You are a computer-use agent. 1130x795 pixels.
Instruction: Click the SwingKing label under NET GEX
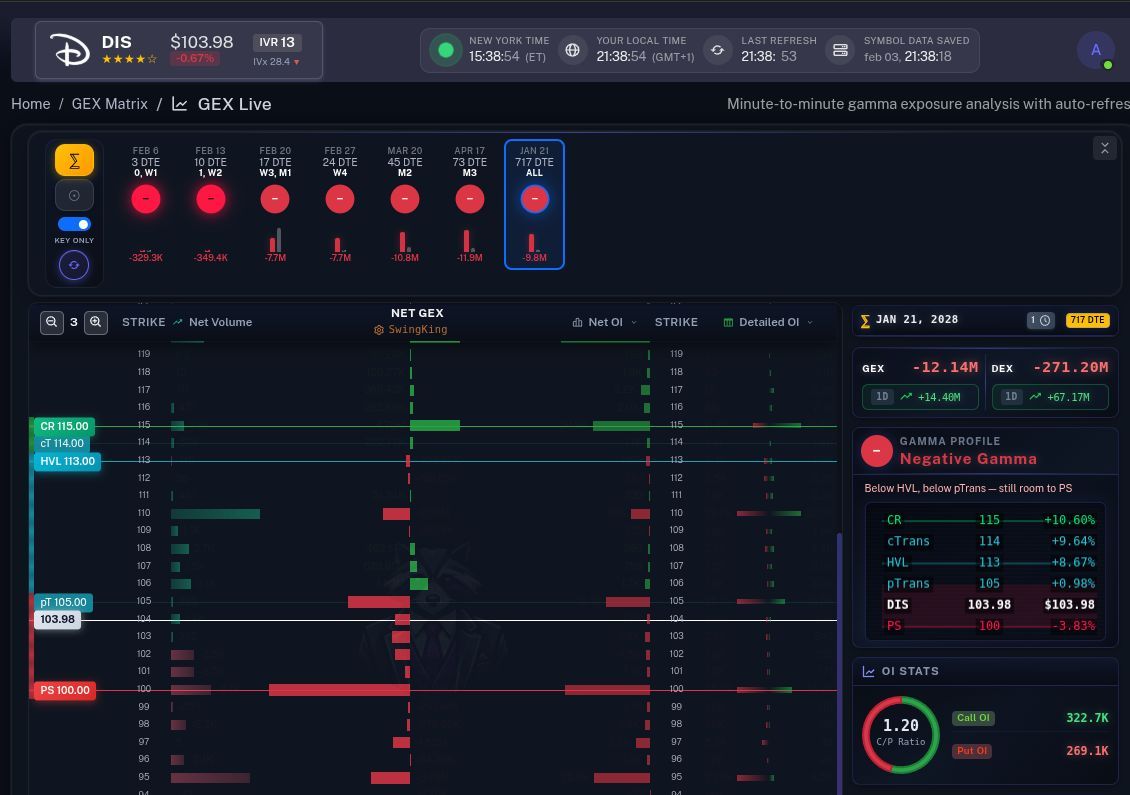(411, 329)
